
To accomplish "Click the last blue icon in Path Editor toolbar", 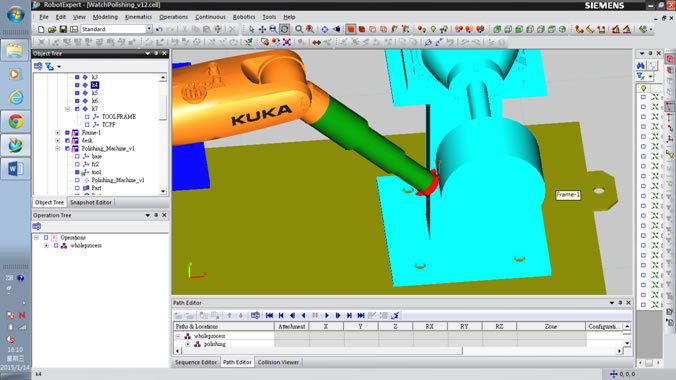I will click(x=395, y=315).
